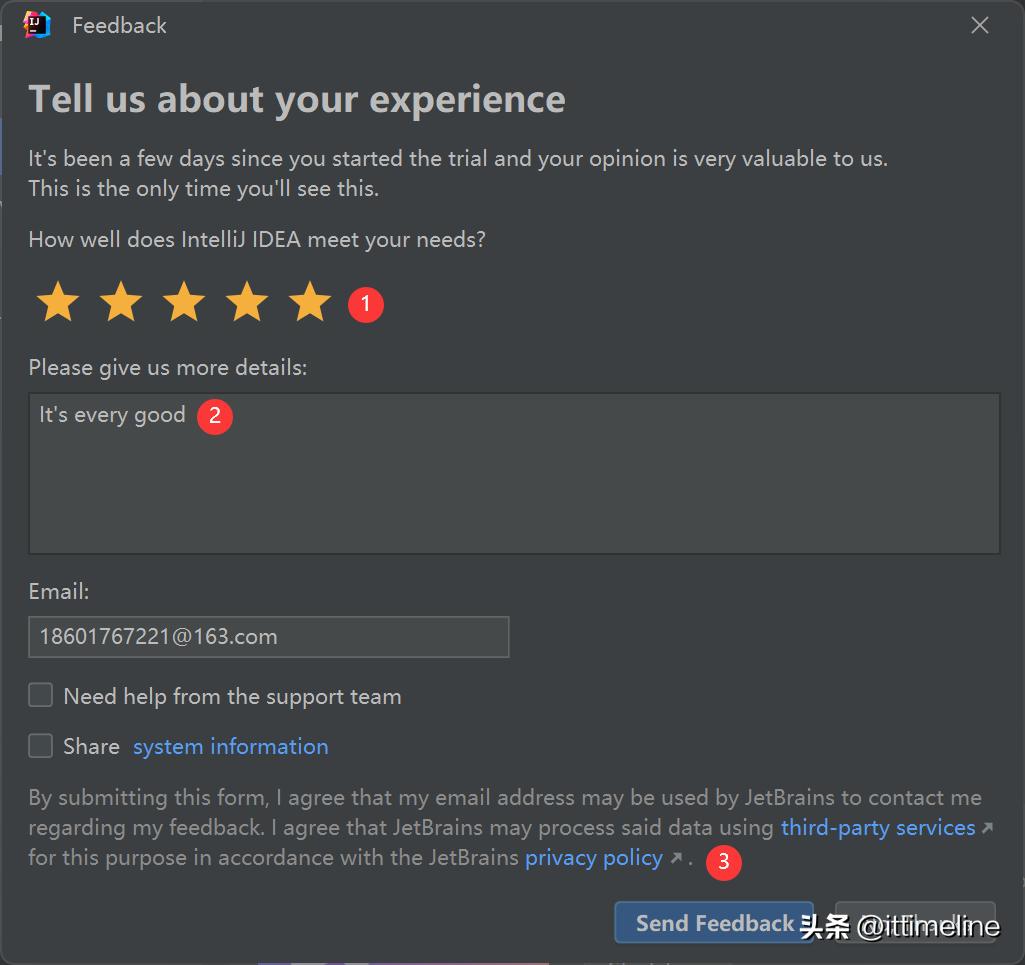Rate with the second star
This screenshot has height=965, width=1025.
pos(121,302)
